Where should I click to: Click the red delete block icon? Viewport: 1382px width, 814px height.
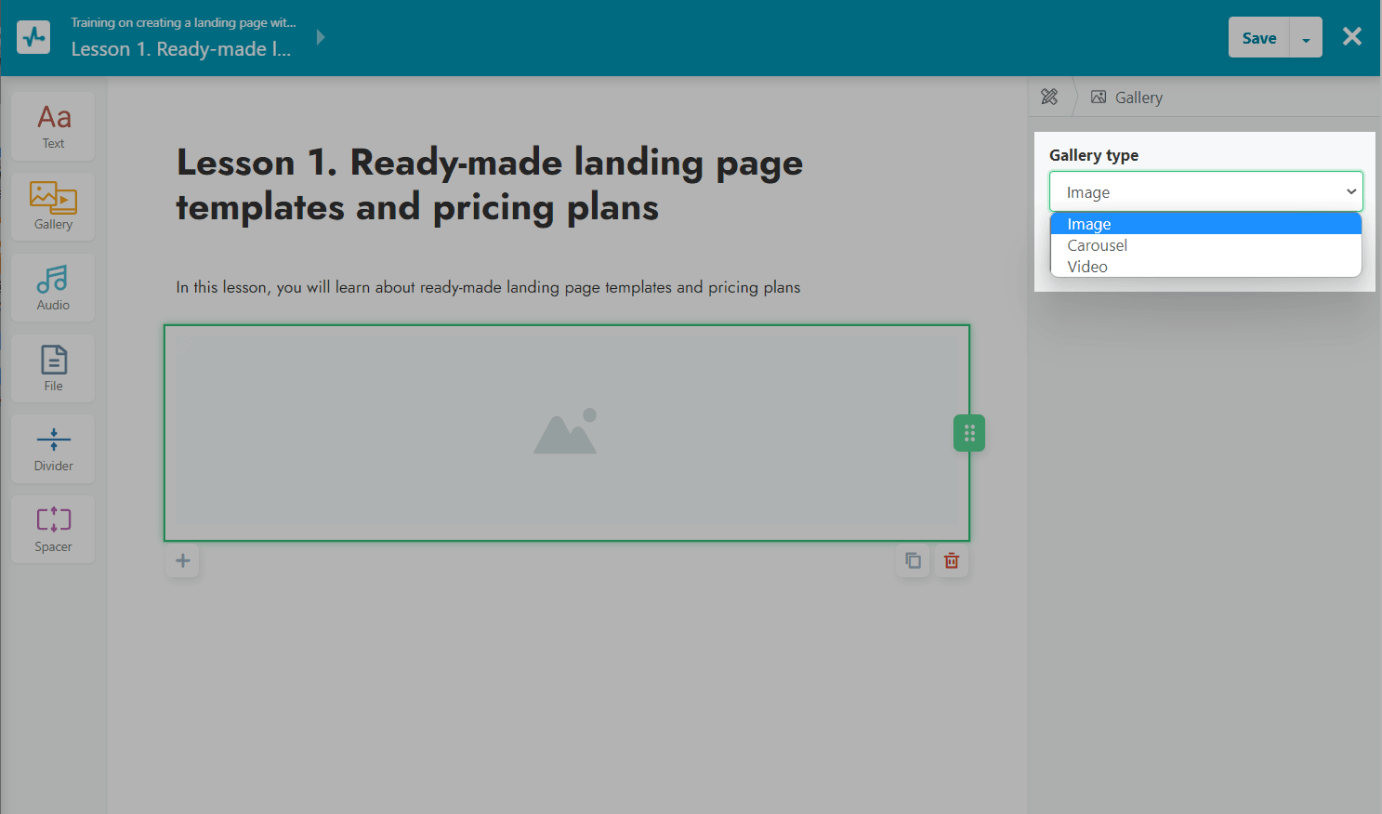(951, 561)
